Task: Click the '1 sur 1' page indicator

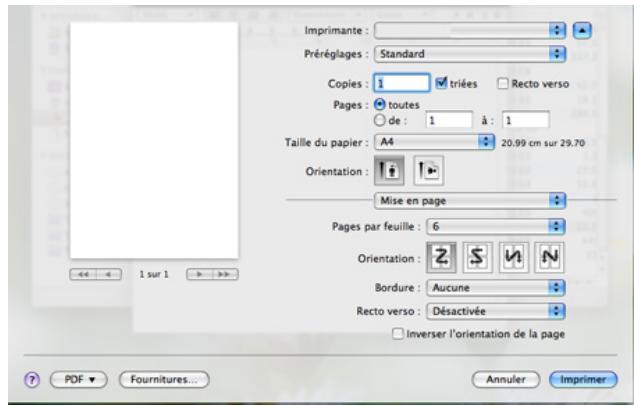Action: pyautogui.click(x=154, y=274)
